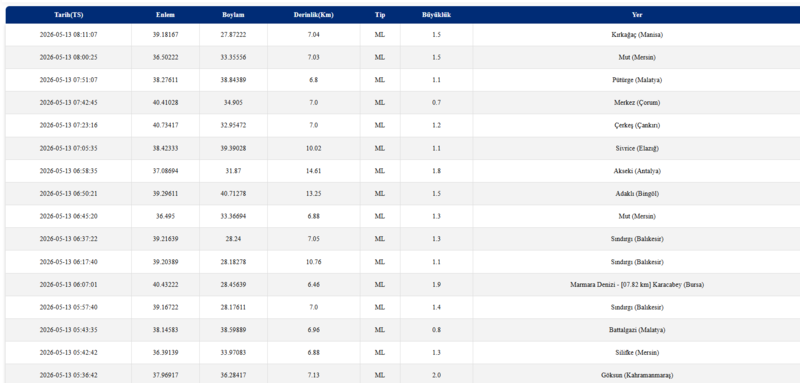Select the timestamp 2026-05-13 07:05:35
Viewport: 800px width, 383px height.
pos(68,148)
